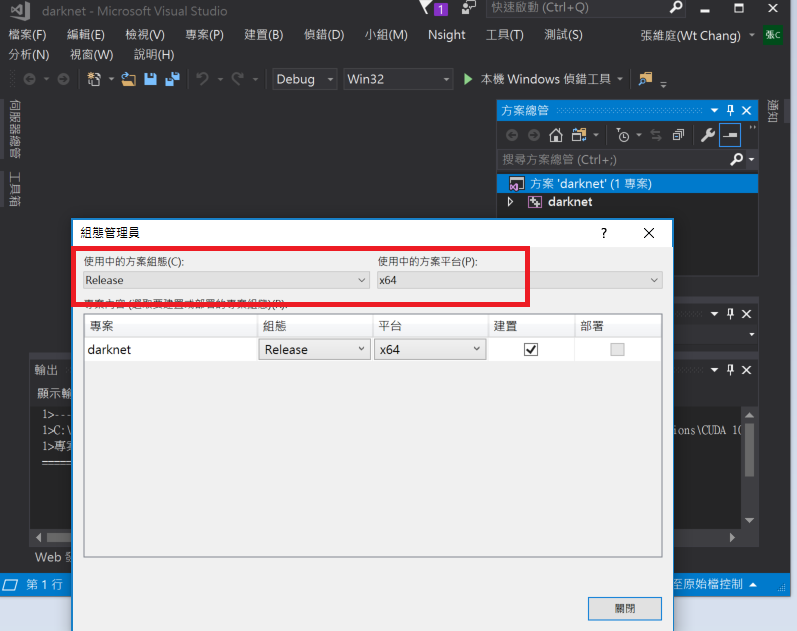Close the Solution Explorer panel
This screenshot has width=797, height=631.
pos(746,110)
